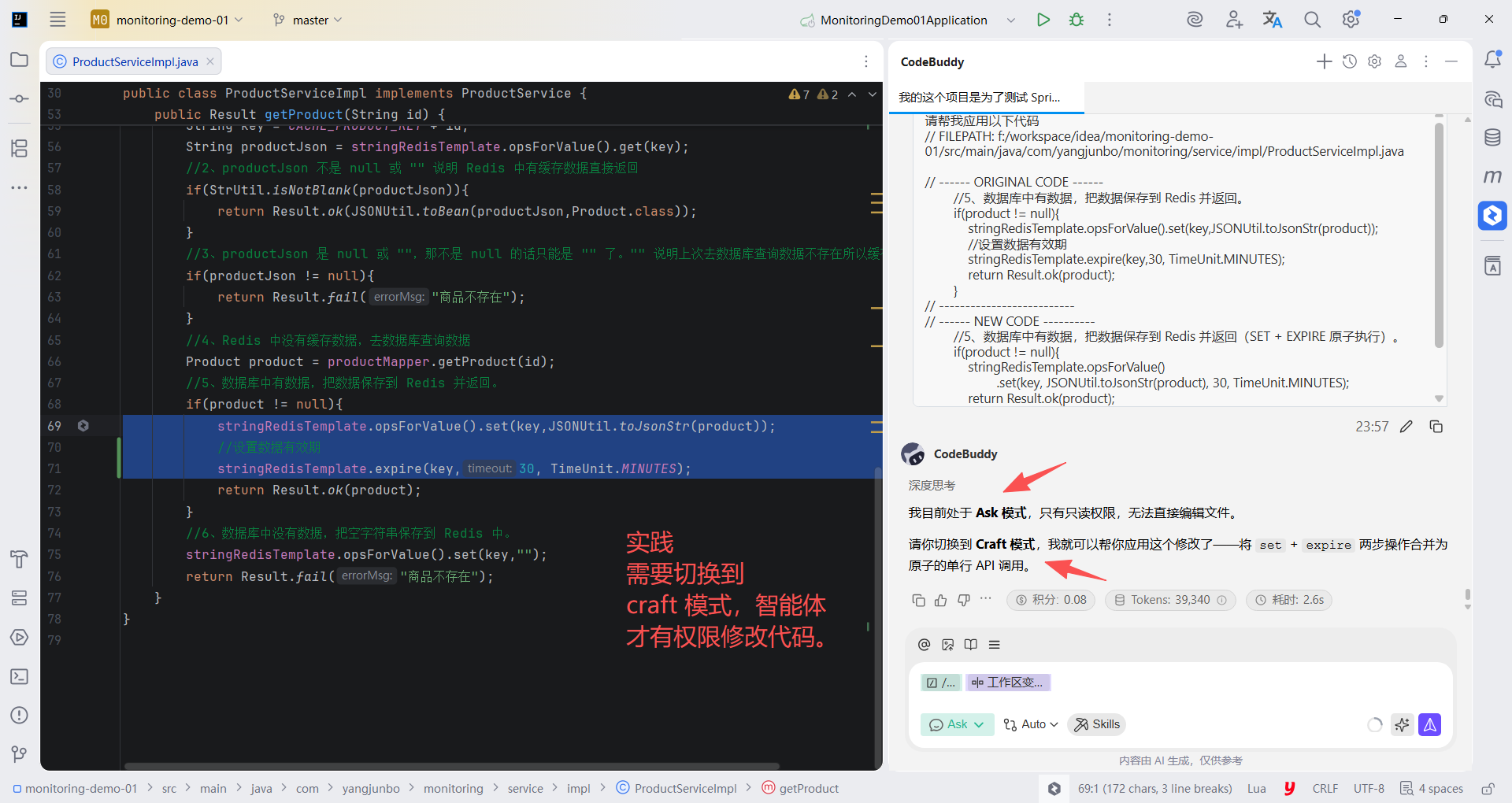The height and width of the screenshot is (803, 1512).
Task: Jump to previous highlighted problem arrow
Action: click(x=852, y=94)
